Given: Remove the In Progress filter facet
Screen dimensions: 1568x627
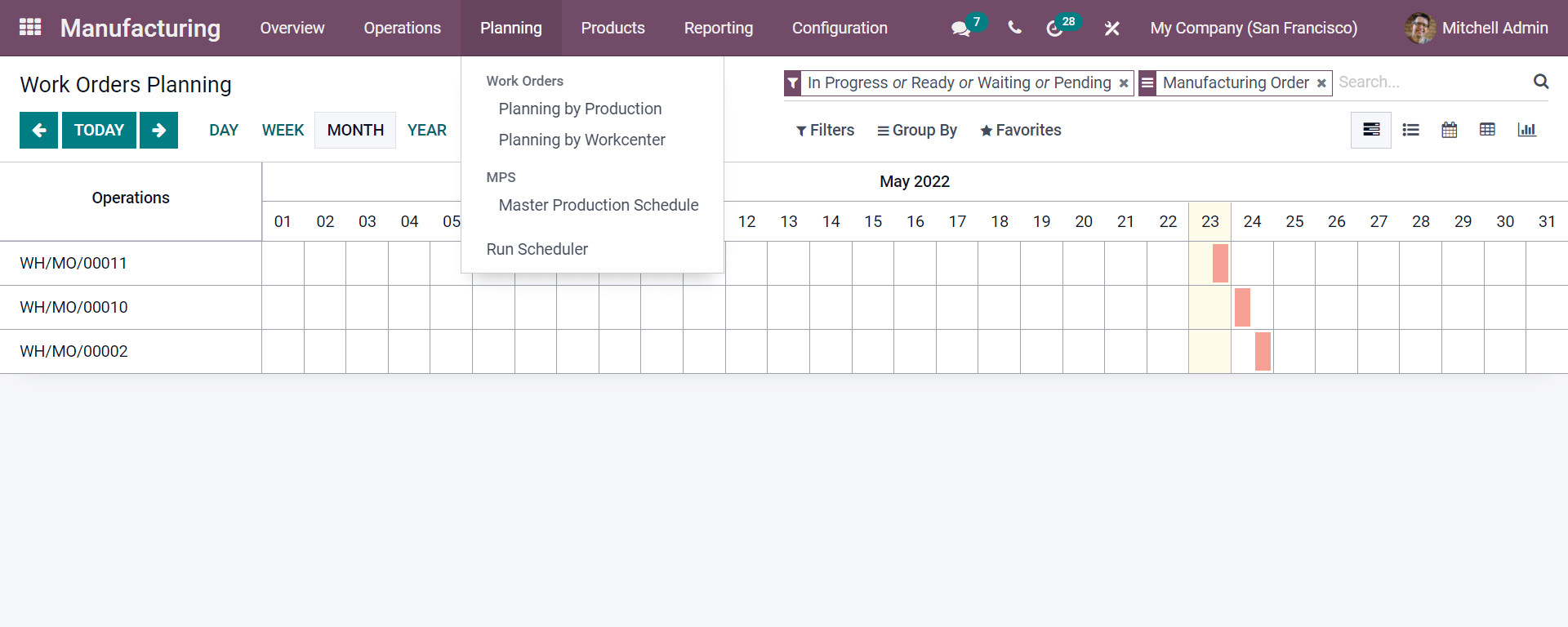Looking at the screenshot, I should (x=1124, y=83).
